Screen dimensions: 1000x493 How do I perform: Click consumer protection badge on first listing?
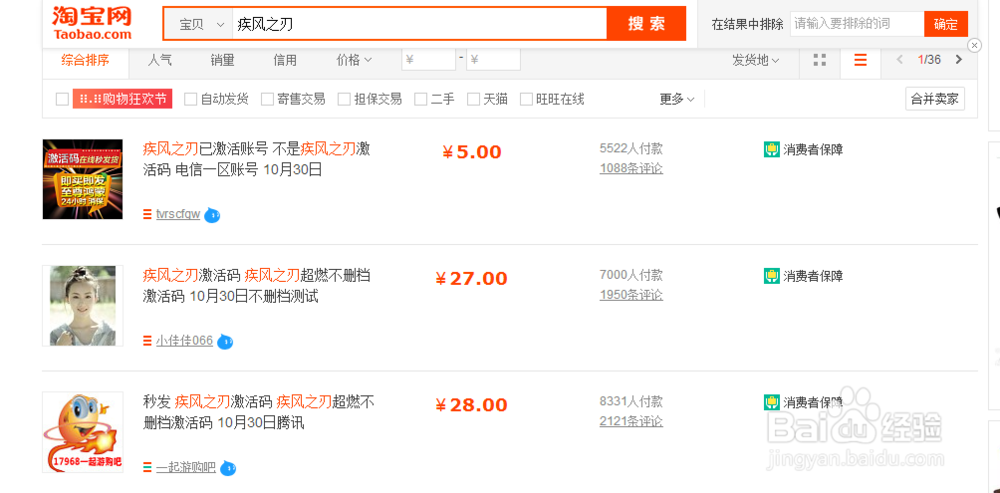771,150
